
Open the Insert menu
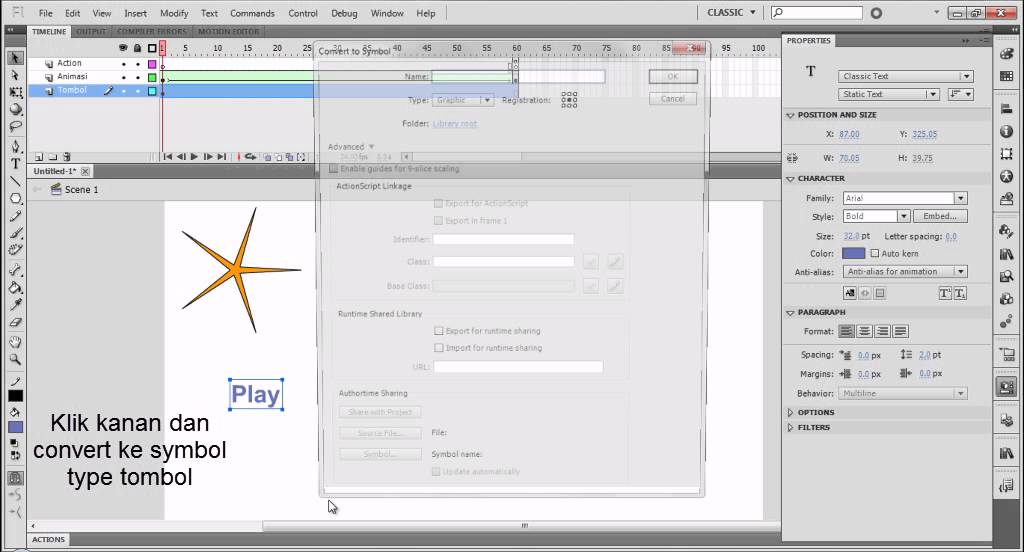(x=135, y=13)
